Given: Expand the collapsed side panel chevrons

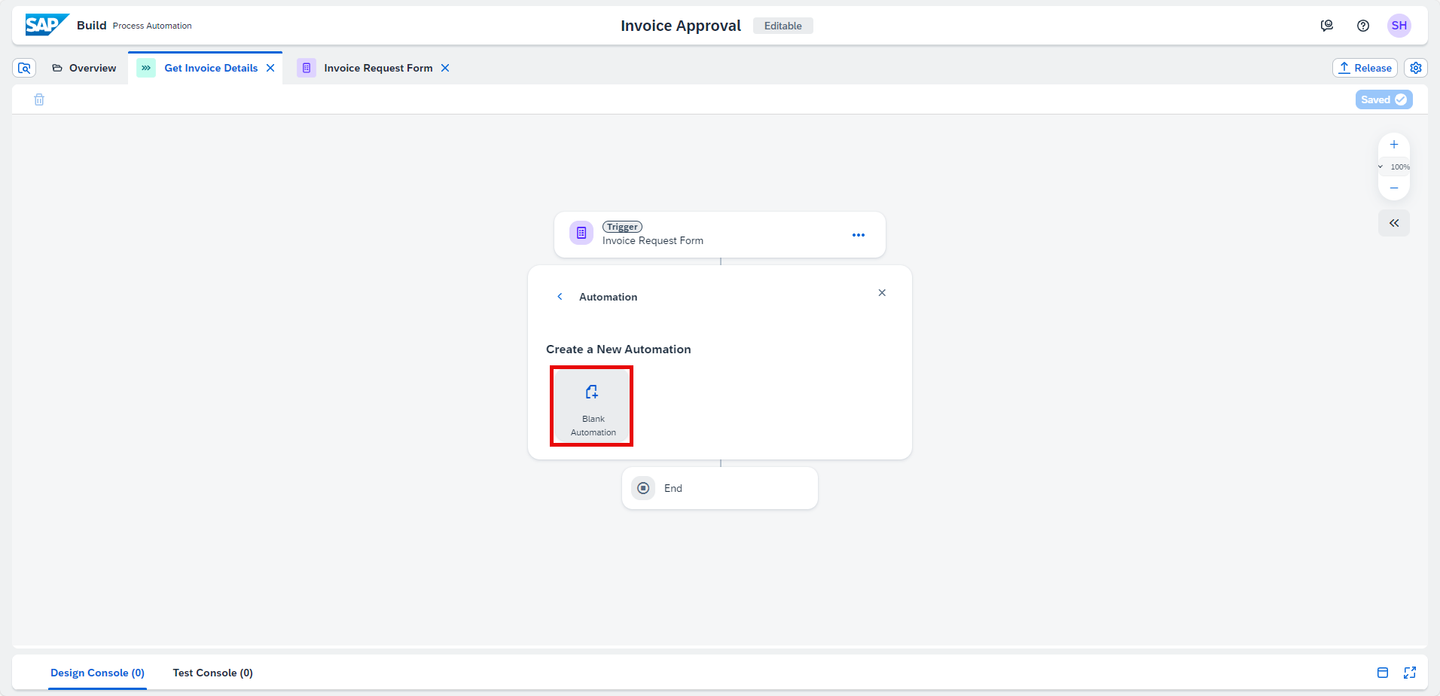Looking at the screenshot, I should pyautogui.click(x=1394, y=223).
